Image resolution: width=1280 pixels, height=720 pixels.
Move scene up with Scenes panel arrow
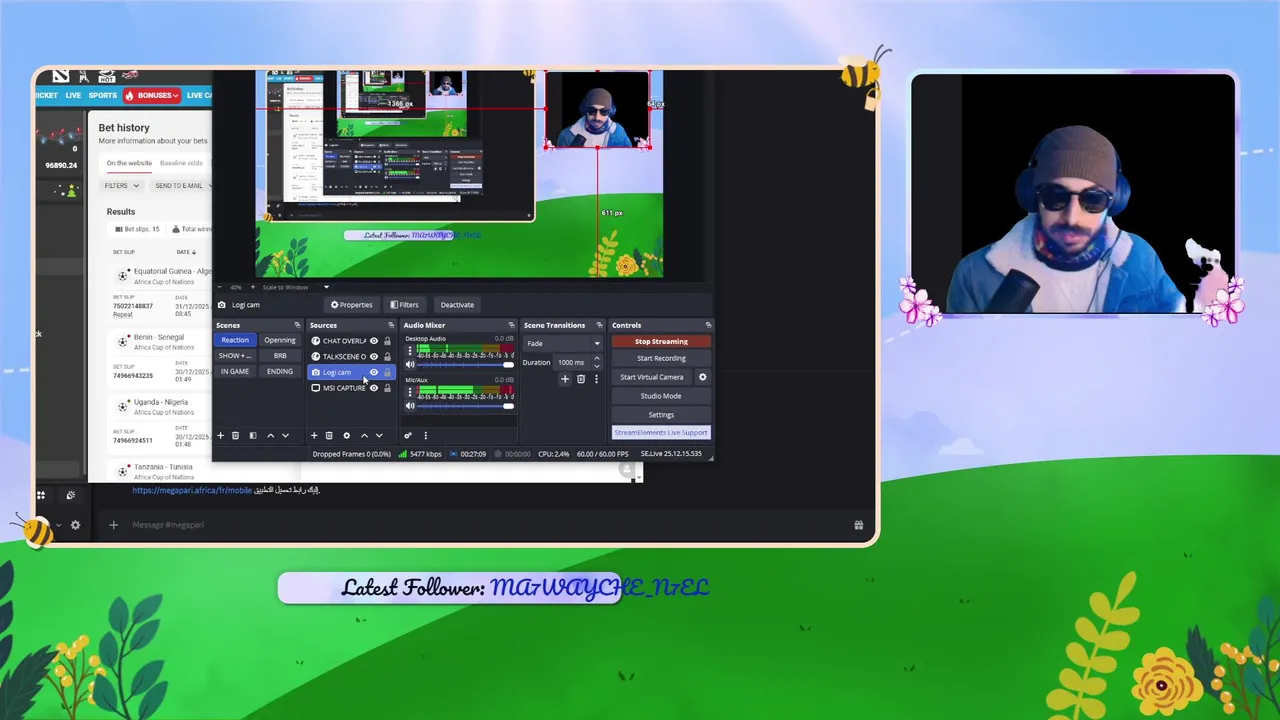click(x=270, y=435)
